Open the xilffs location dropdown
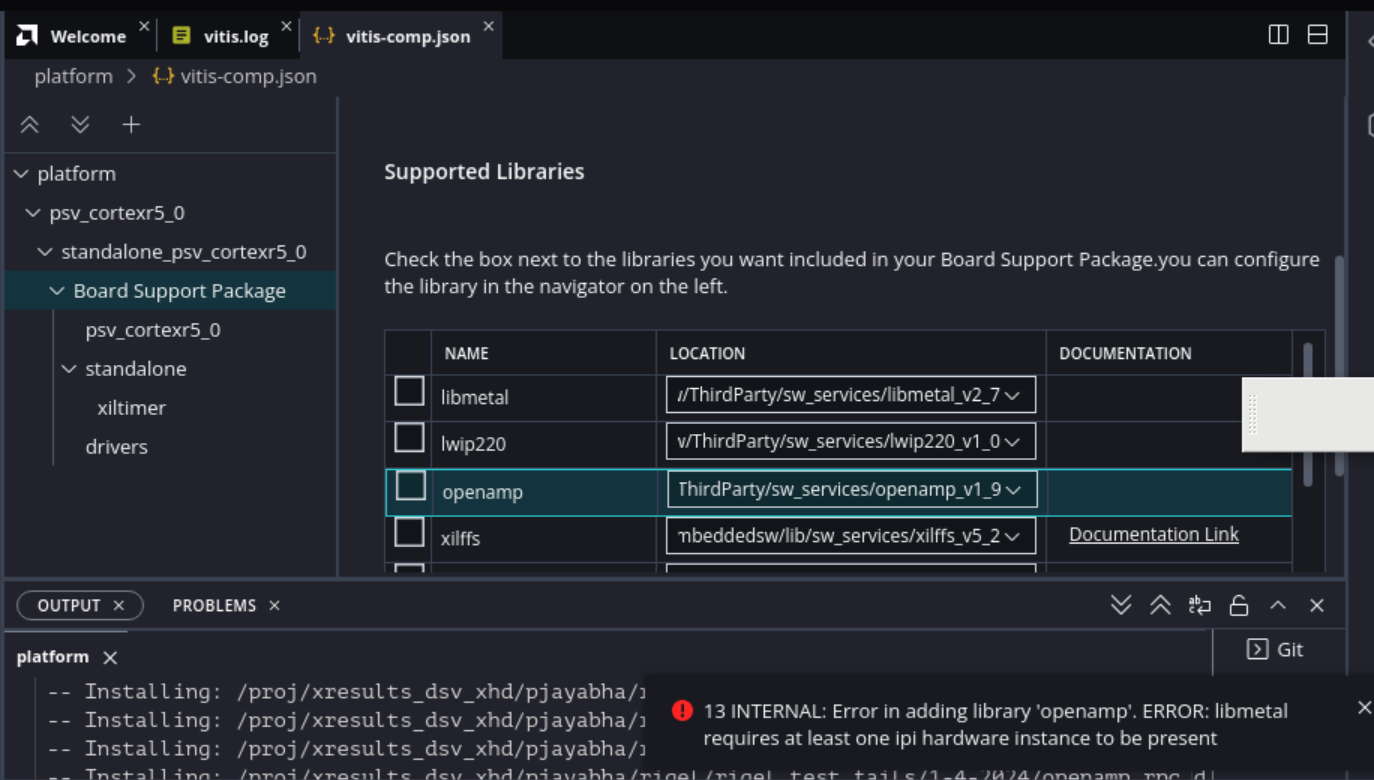 850,536
